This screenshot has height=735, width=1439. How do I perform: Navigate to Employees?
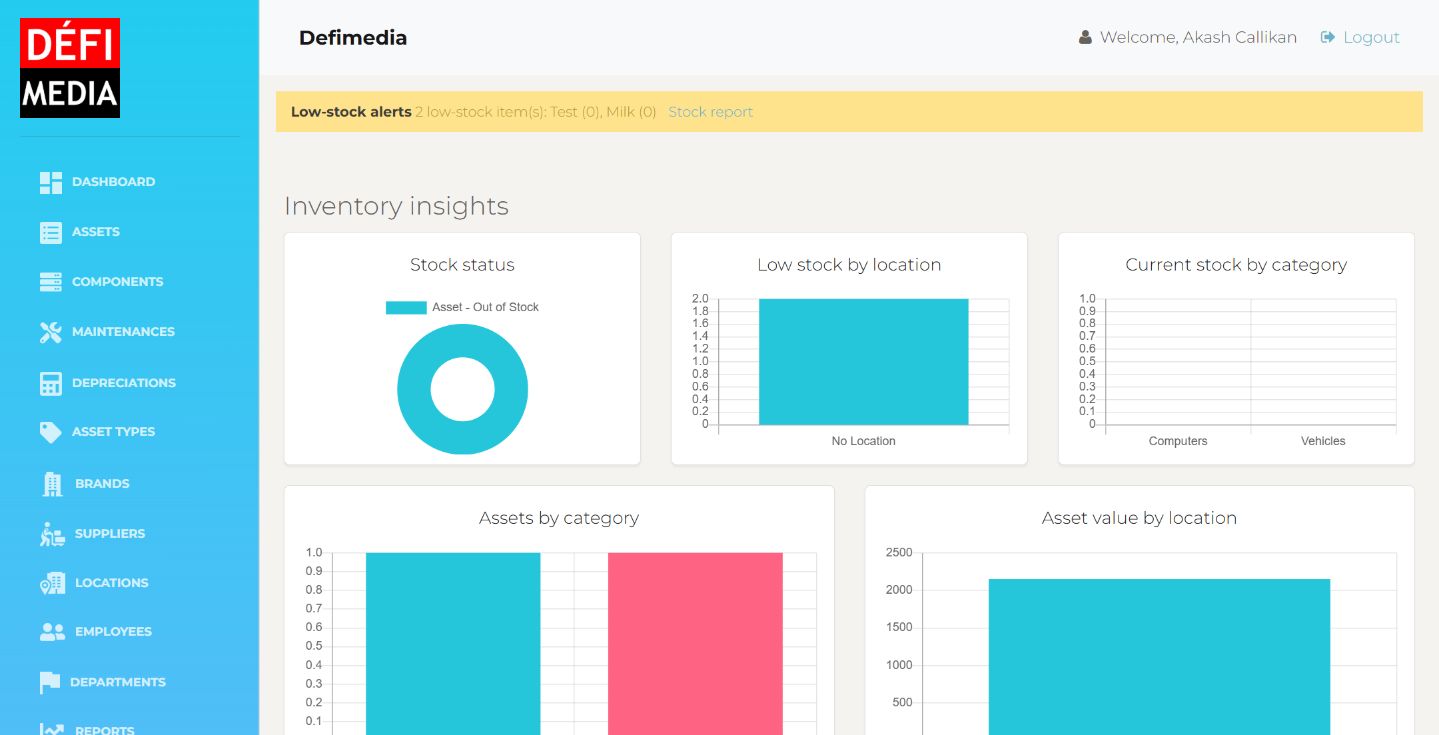click(x=113, y=632)
